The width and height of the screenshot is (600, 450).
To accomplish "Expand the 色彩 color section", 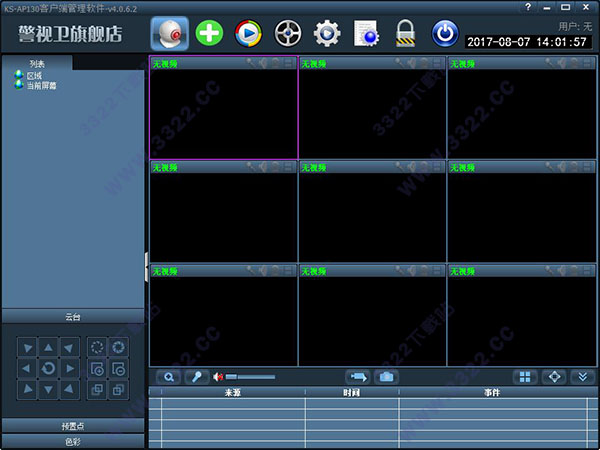I will [x=73, y=442].
